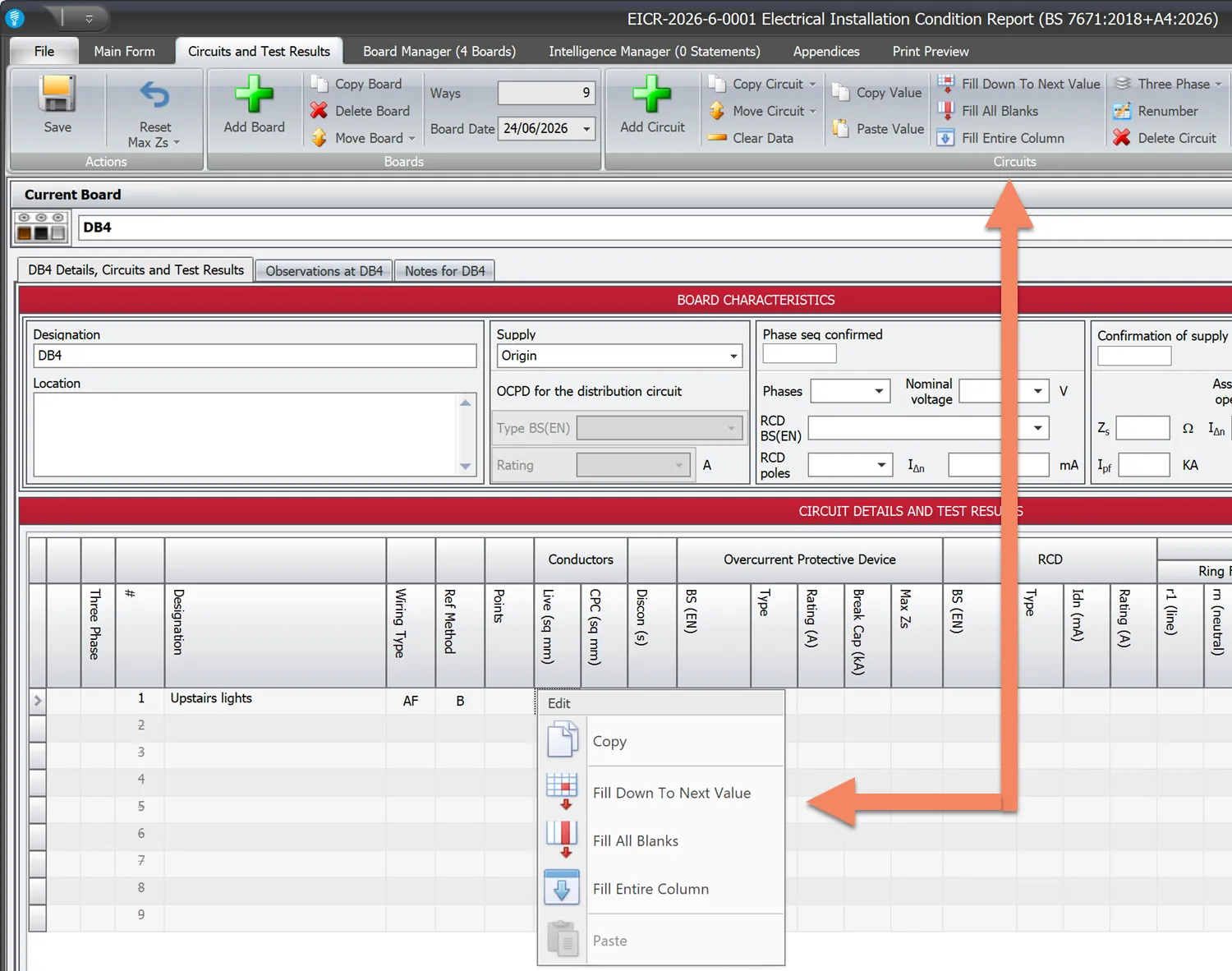The width and height of the screenshot is (1232, 971).
Task: Click the Zs value input field
Action: pos(1142,428)
